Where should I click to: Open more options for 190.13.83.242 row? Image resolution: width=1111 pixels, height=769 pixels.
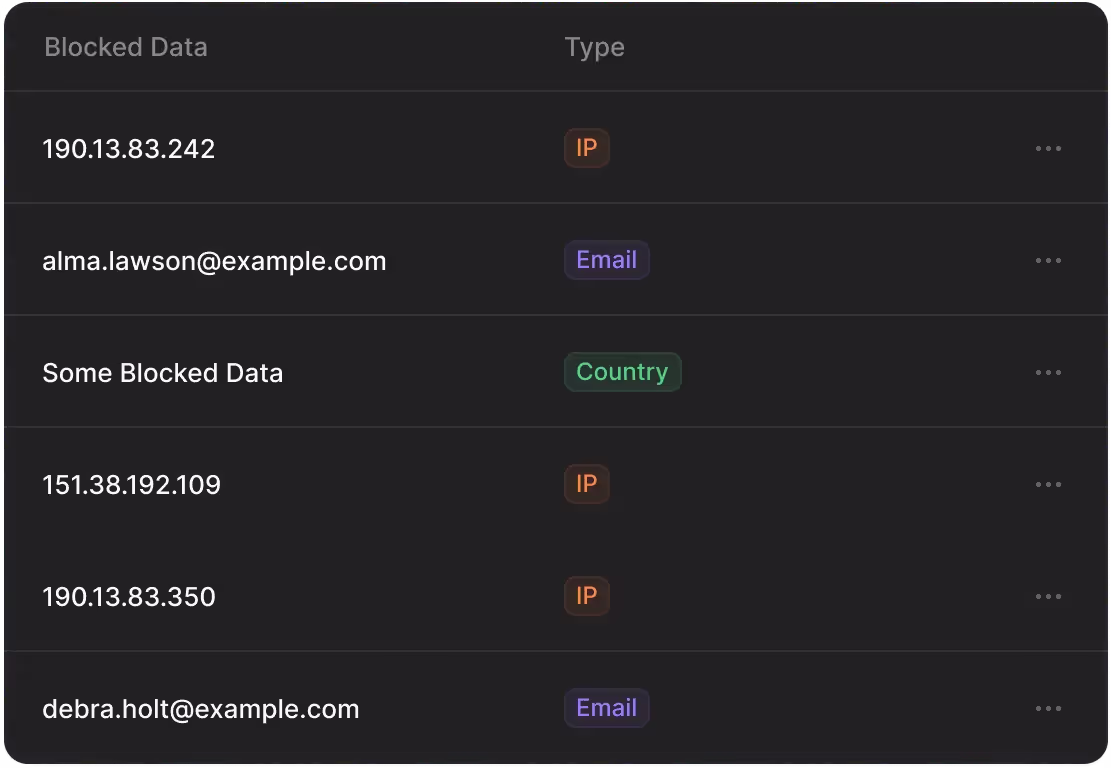click(x=1048, y=149)
